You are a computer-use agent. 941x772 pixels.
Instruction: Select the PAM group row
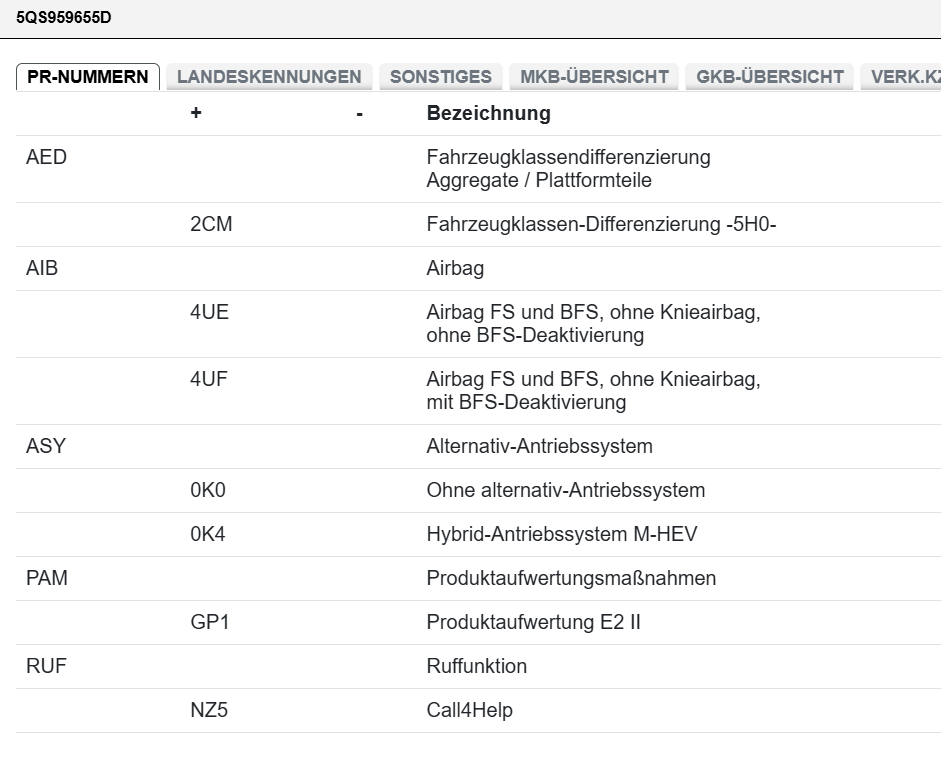(47, 578)
